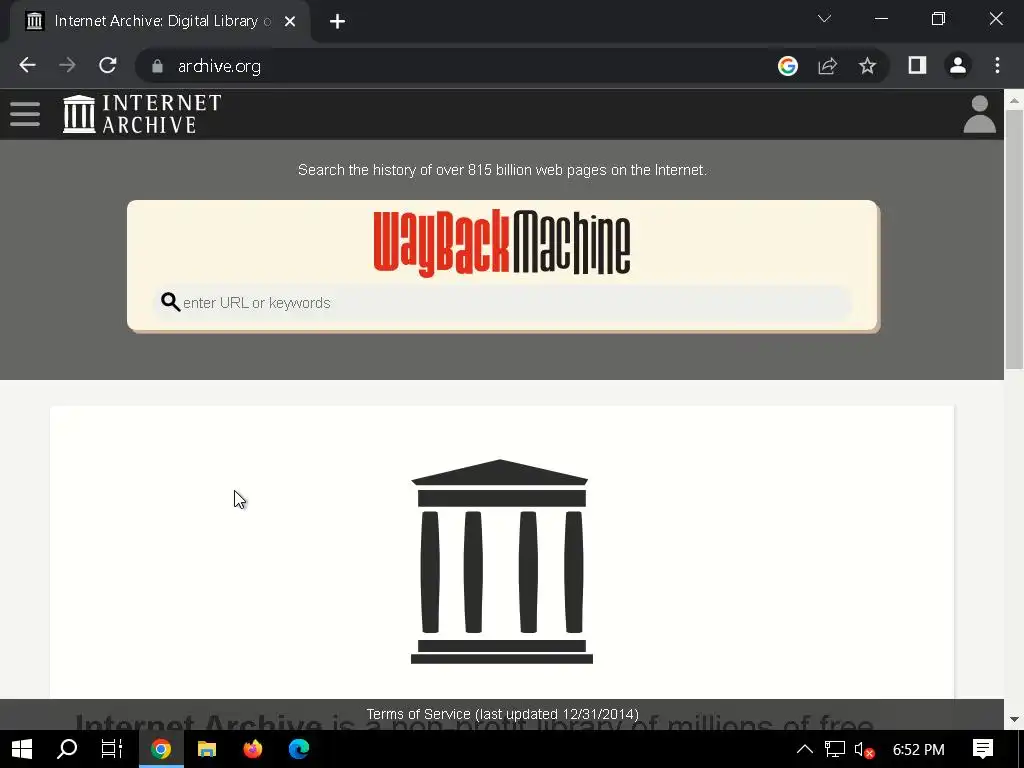Open the Chrome profile avatar
The height and width of the screenshot is (768, 1024).
pyautogui.click(x=958, y=65)
